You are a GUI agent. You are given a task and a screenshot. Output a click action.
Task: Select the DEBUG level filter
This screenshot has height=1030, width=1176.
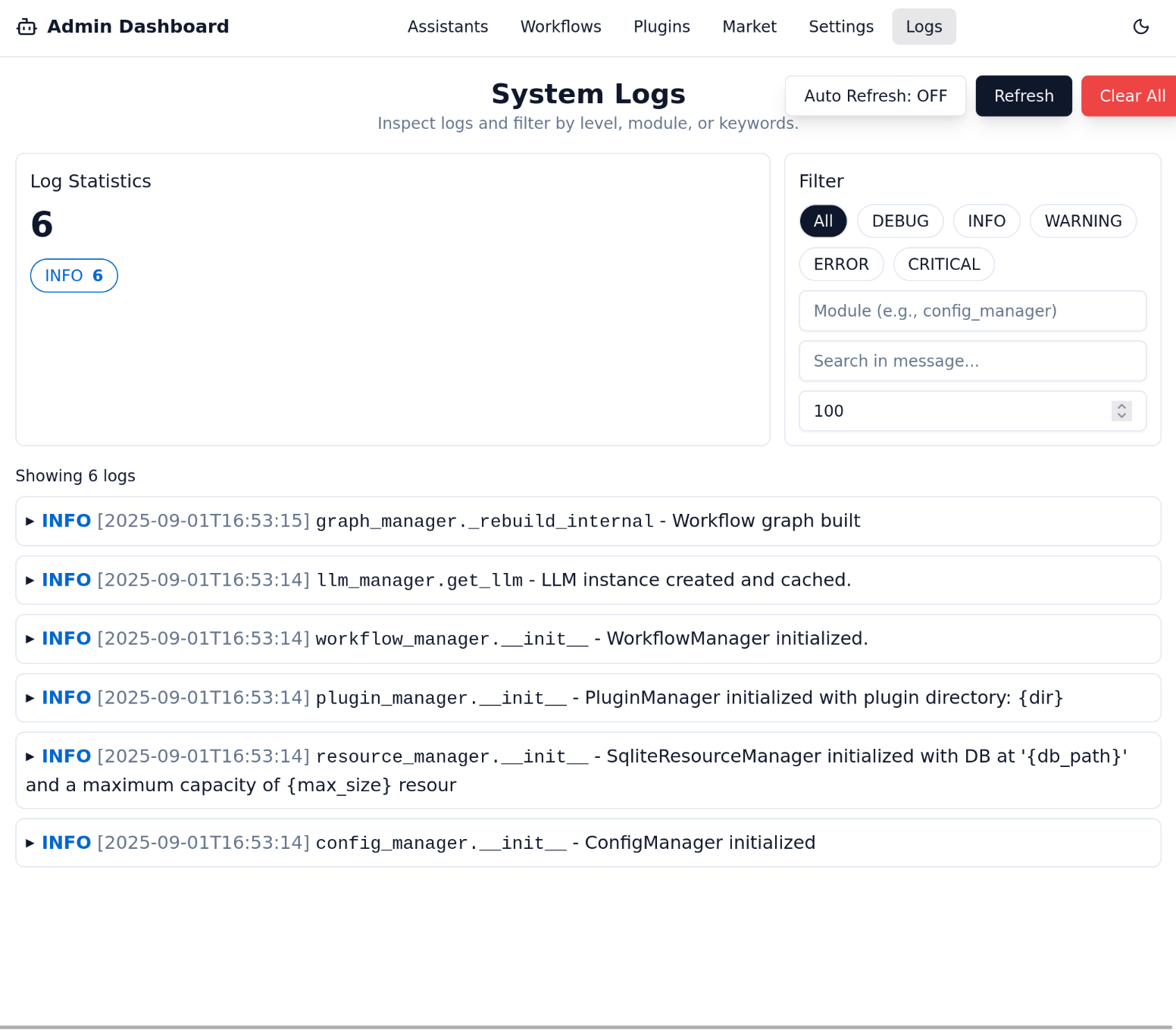pyautogui.click(x=899, y=221)
